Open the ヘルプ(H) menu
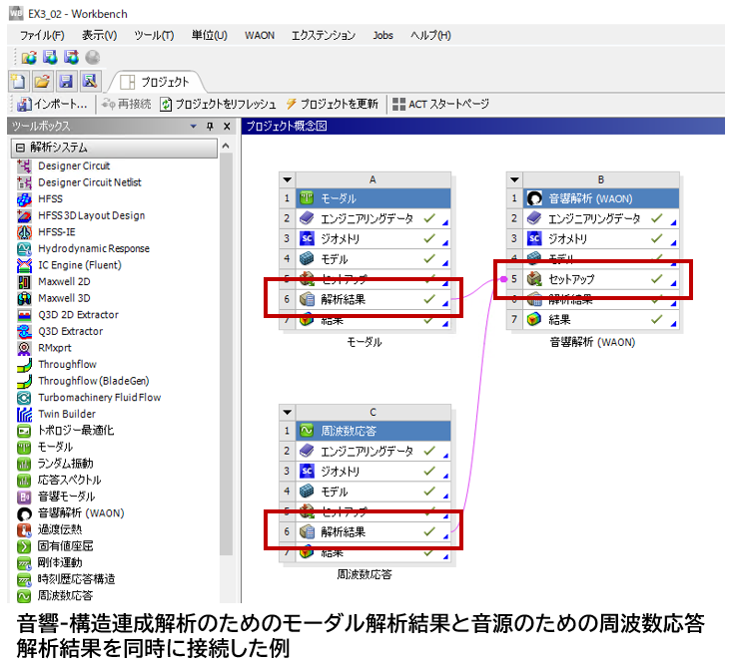Image resolution: width=731 pixels, height=663 pixels. point(430,35)
